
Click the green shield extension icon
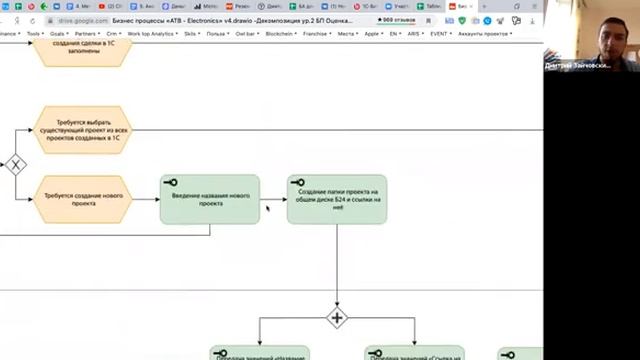click(462, 20)
